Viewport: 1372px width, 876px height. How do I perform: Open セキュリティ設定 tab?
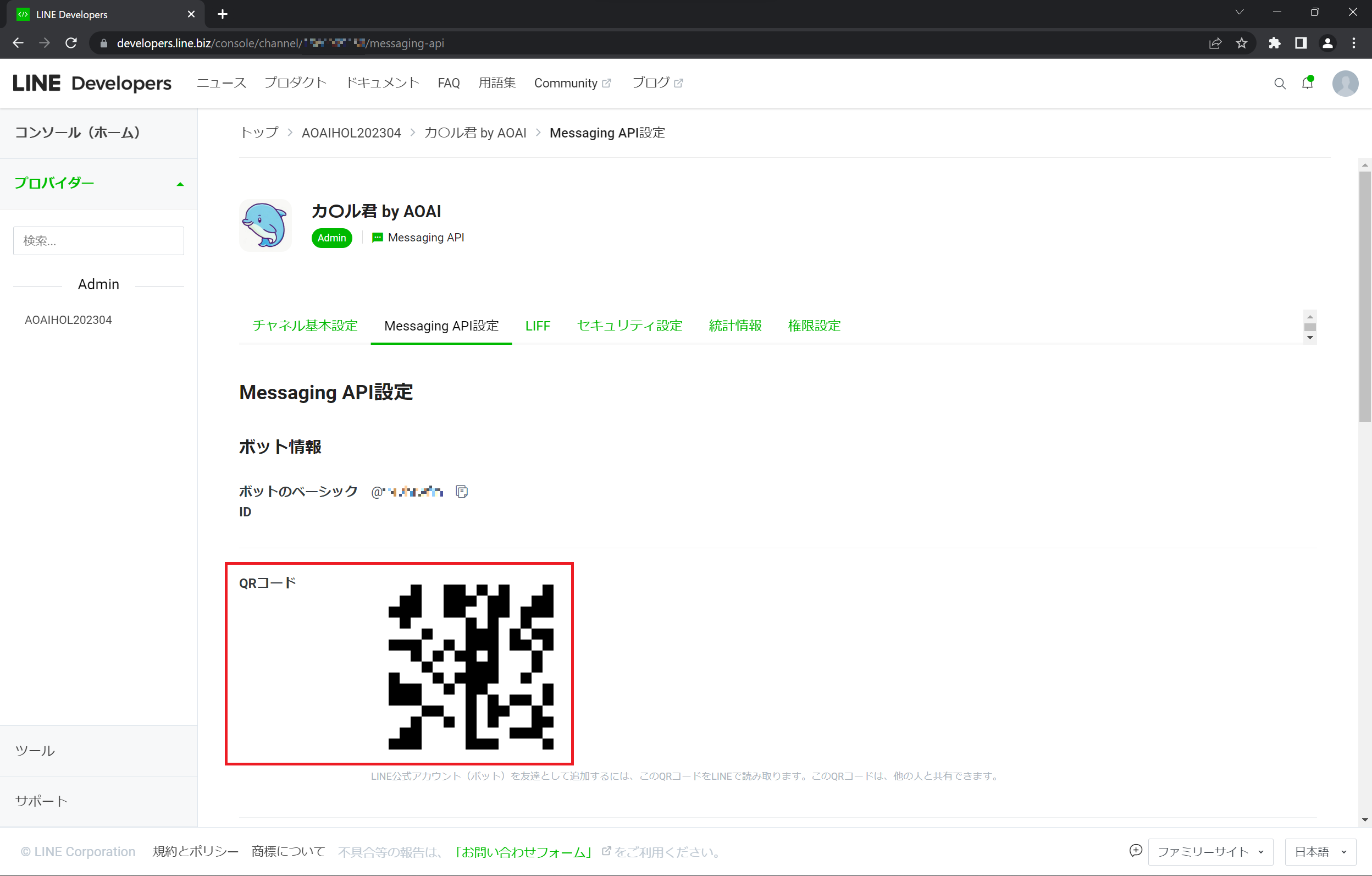[x=629, y=326]
